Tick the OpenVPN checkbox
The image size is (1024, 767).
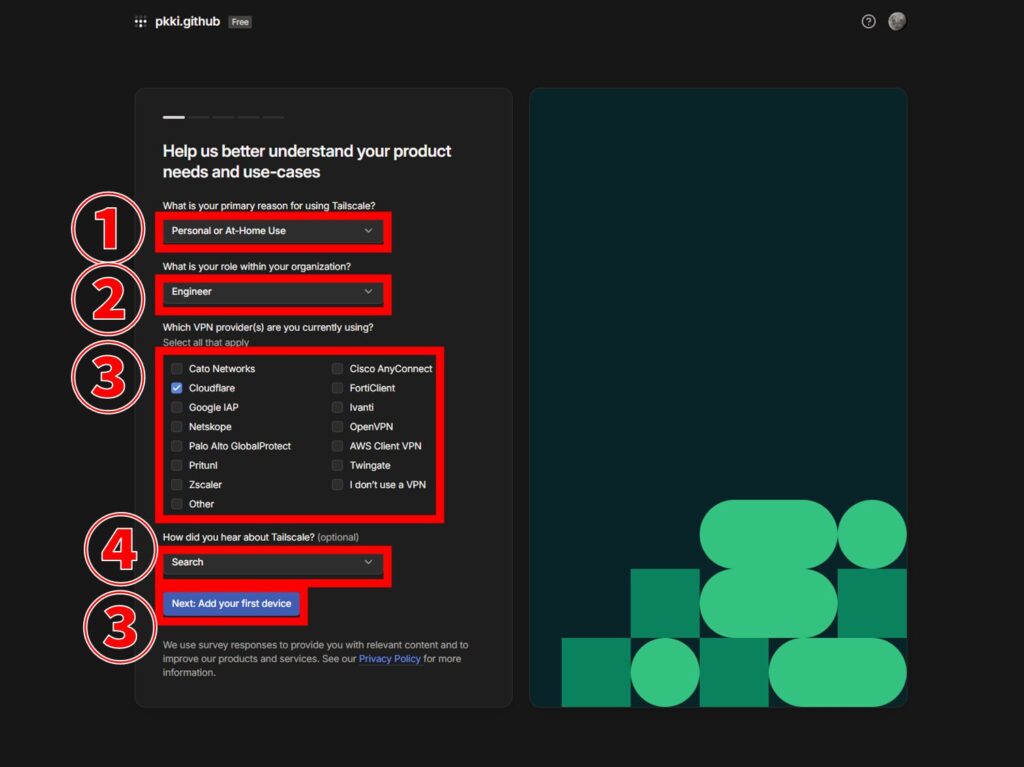tap(338, 427)
